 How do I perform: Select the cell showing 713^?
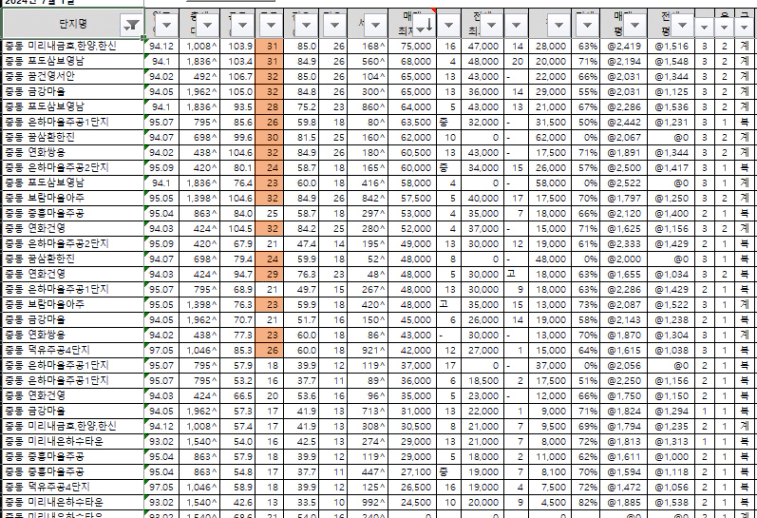tap(367, 411)
